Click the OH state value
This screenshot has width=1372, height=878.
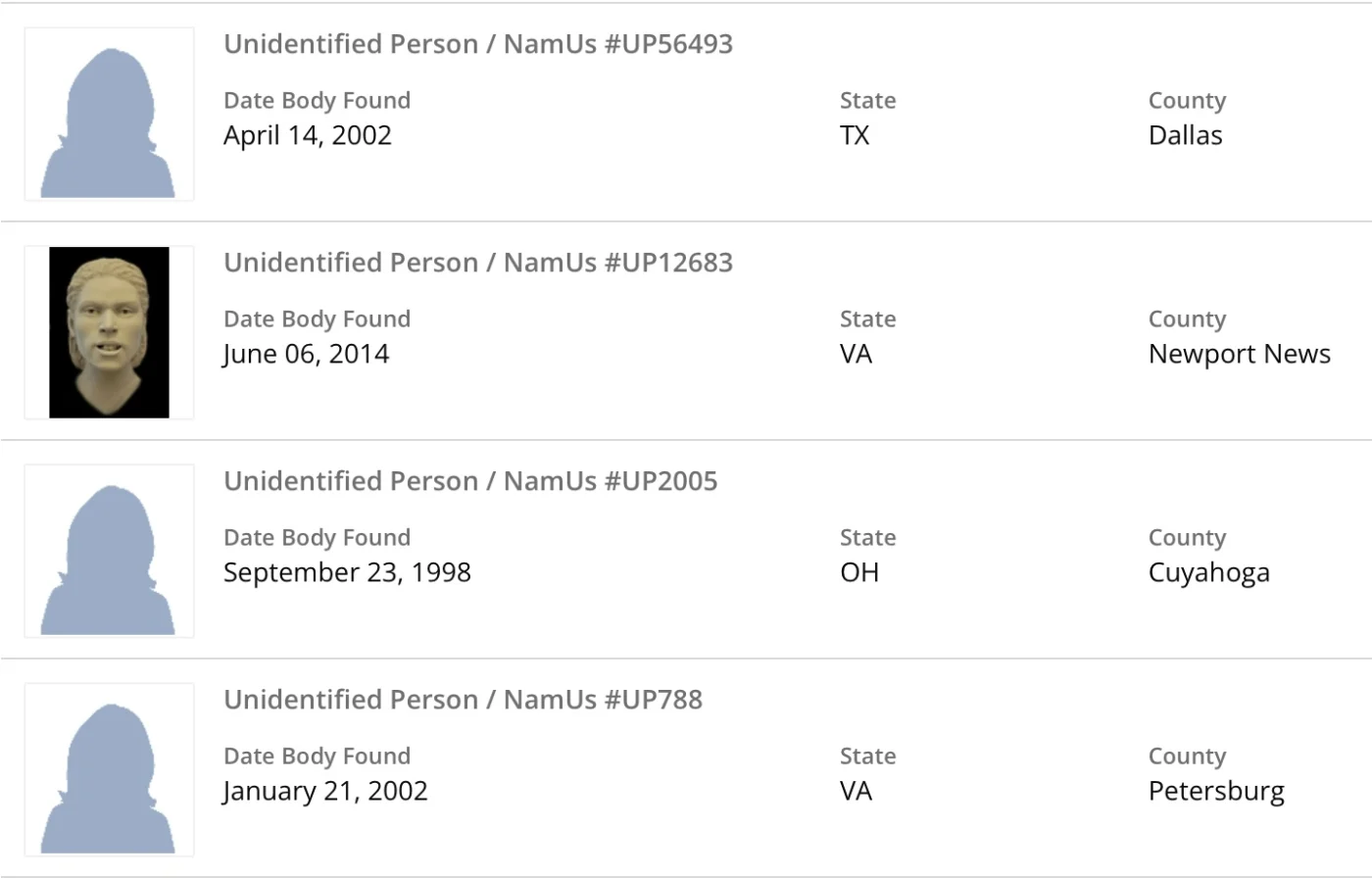point(859,572)
